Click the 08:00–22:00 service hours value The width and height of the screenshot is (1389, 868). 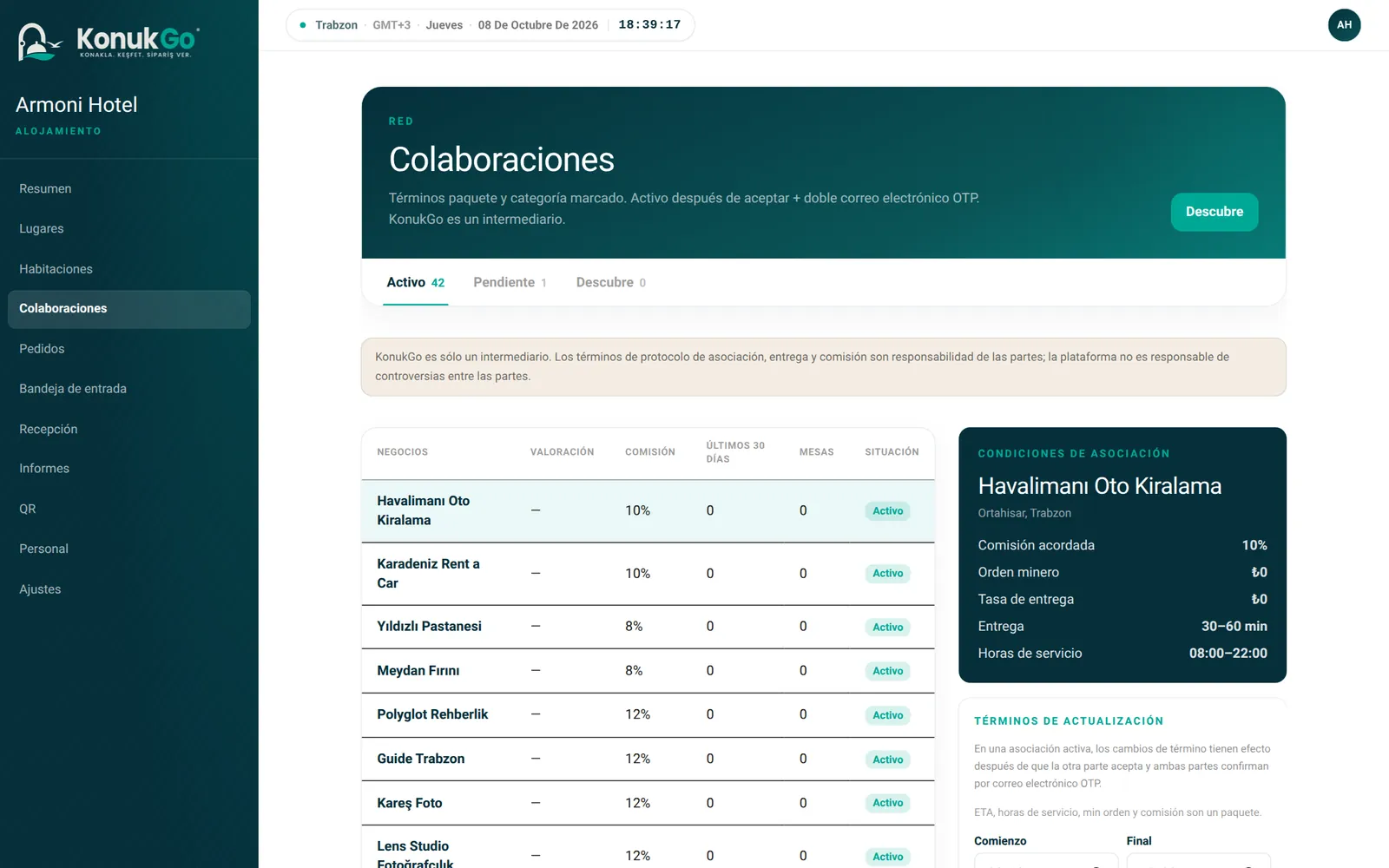tap(1228, 653)
